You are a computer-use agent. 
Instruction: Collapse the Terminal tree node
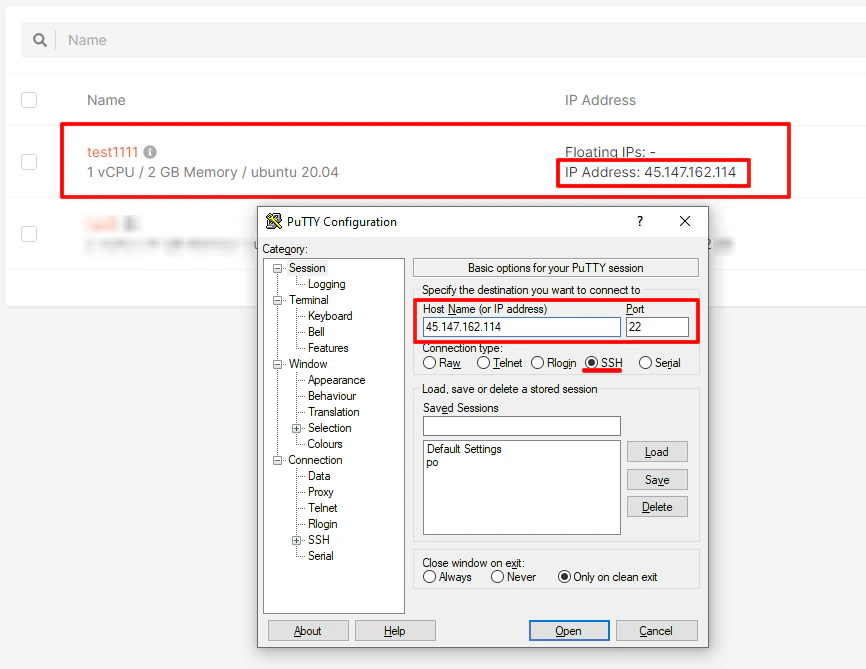277,301
